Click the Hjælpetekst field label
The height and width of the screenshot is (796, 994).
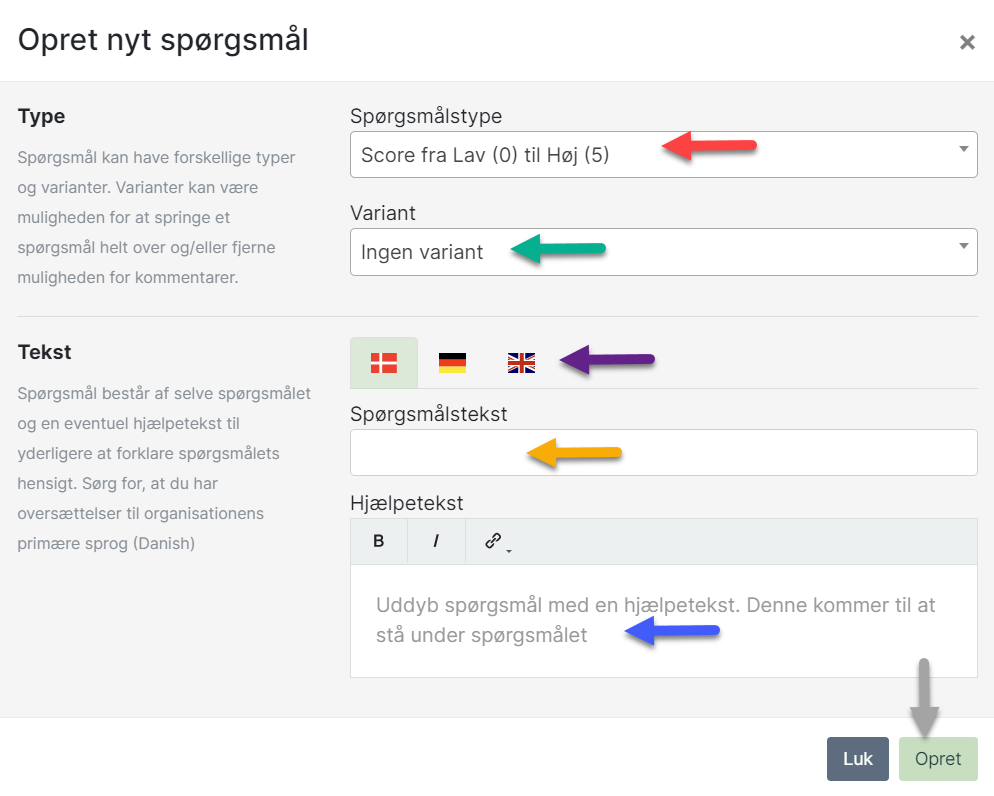(407, 502)
